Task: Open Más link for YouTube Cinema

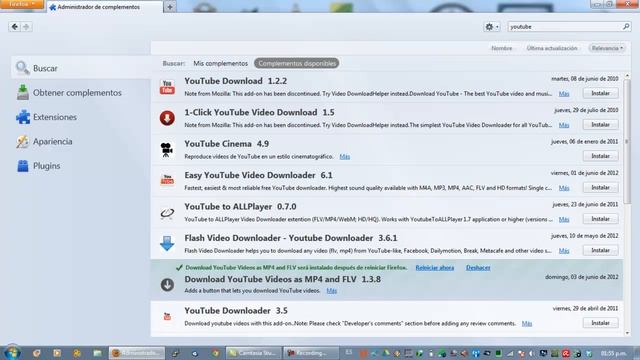Action: coord(344,157)
